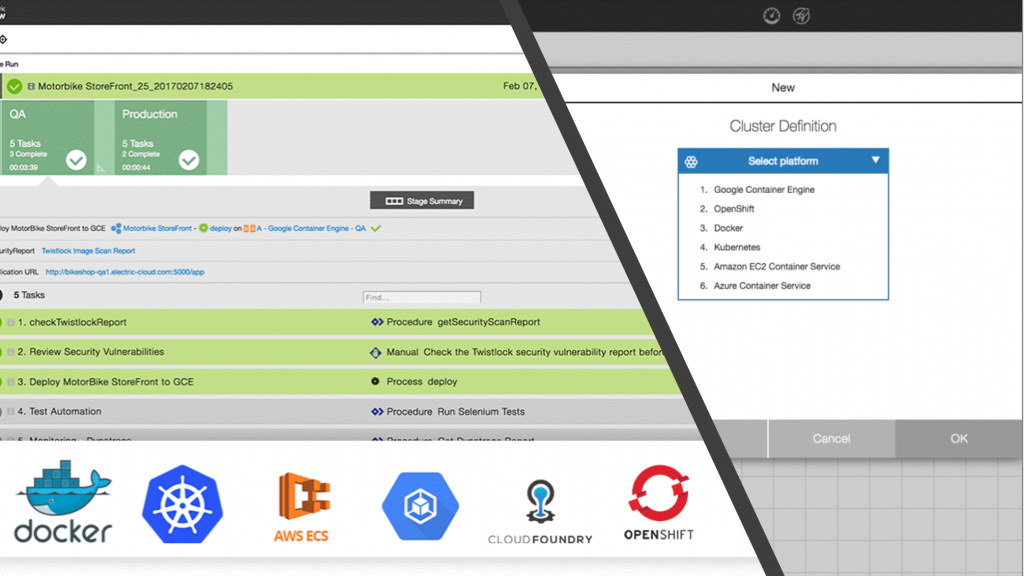Click the Cancel button in Cluster Definition dialog
Image resolution: width=1024 pixels, height=576 pixels.
(x=831, y=439)
